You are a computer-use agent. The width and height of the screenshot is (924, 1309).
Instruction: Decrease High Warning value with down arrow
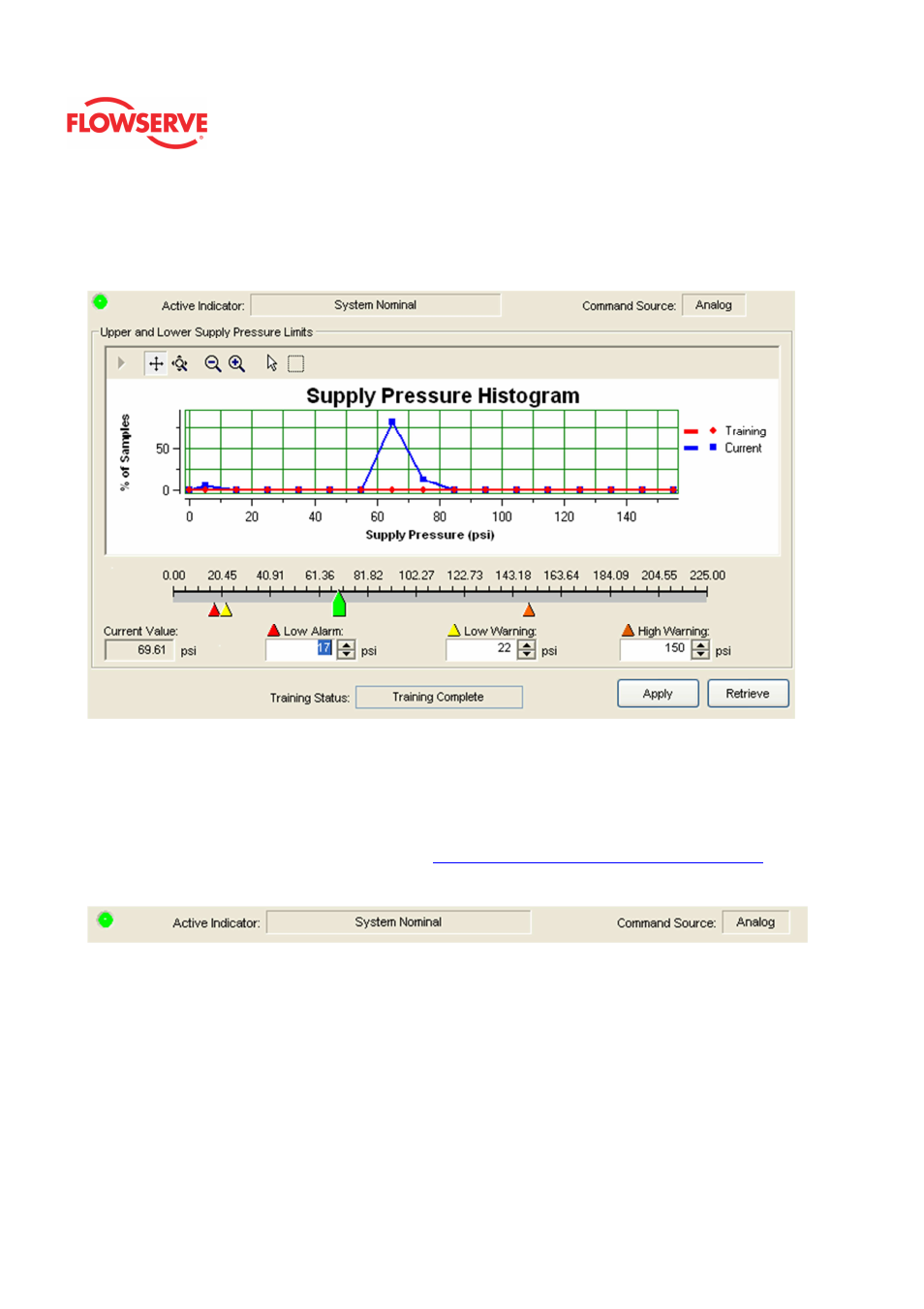700,654
